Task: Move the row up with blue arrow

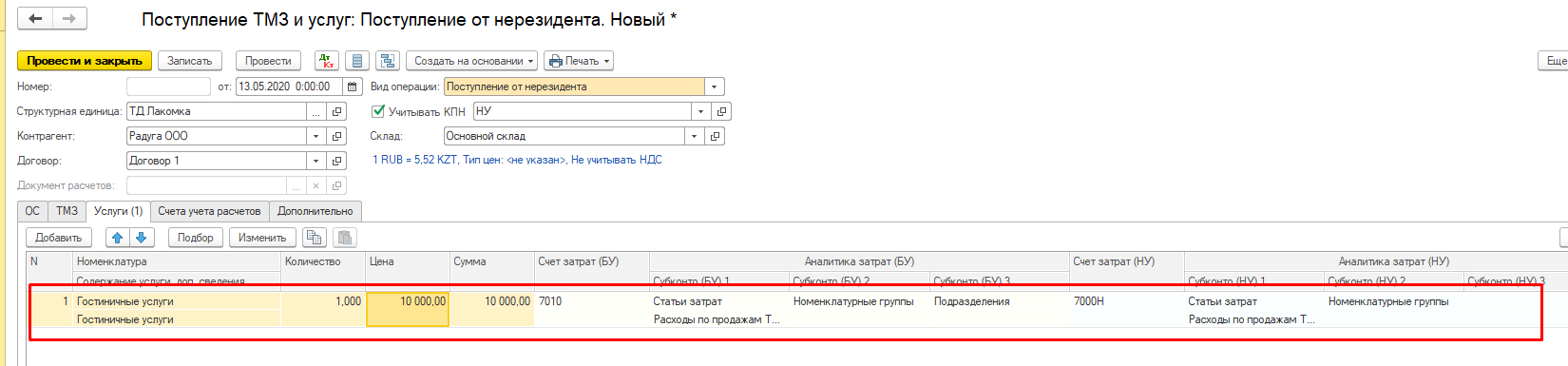Action: 118,238
